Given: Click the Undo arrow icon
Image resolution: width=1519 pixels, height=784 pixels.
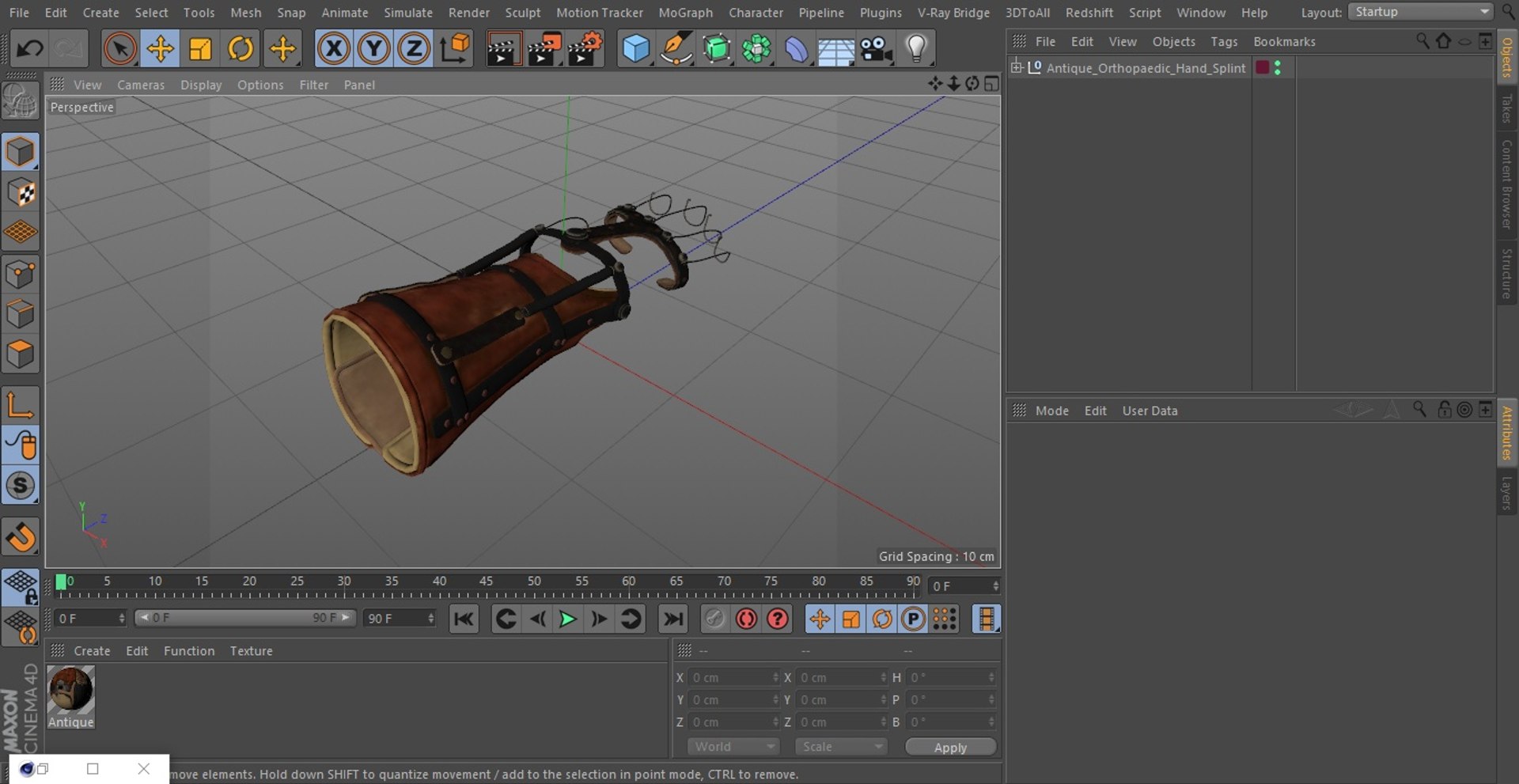Looking at the screenshot, I should pos(30,49).
